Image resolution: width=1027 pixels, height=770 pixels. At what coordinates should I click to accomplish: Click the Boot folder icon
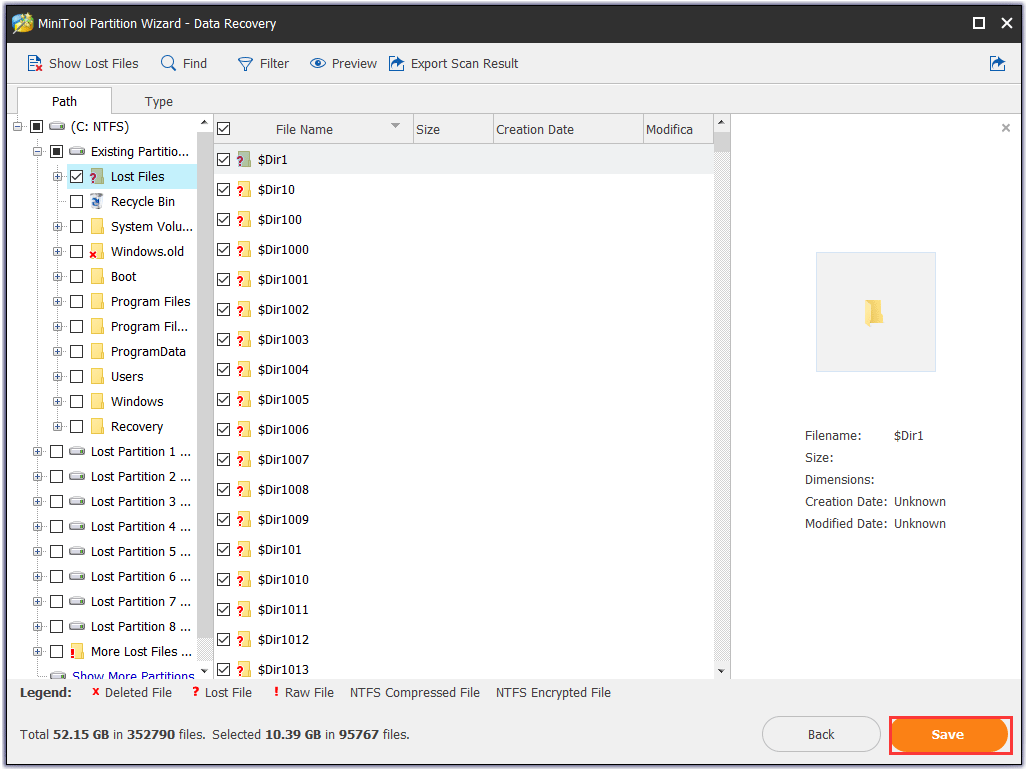(98, 276)
